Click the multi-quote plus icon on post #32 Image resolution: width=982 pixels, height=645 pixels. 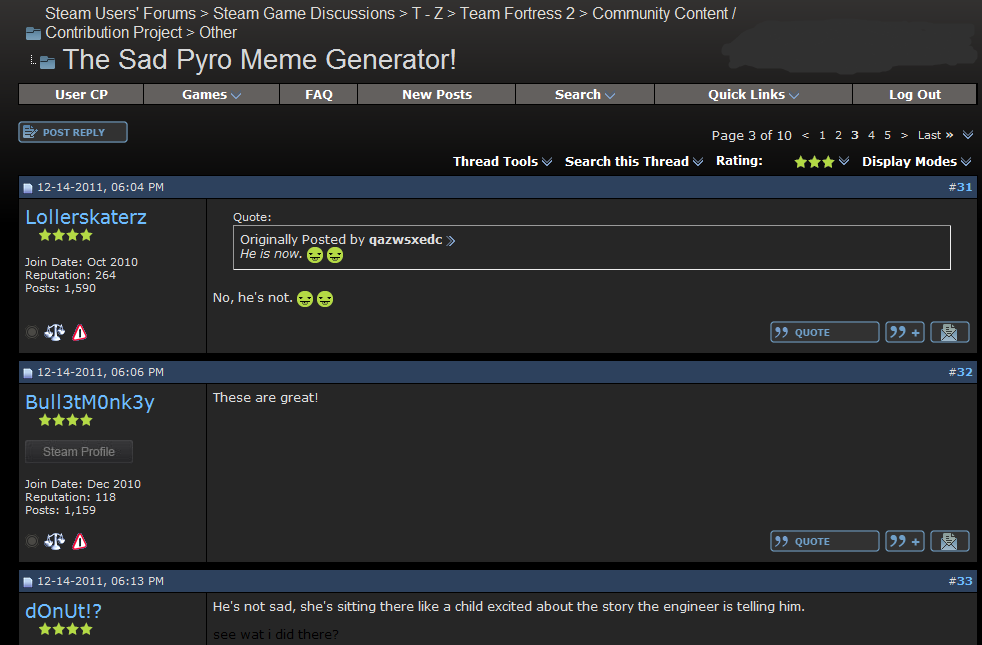[904, 540]
